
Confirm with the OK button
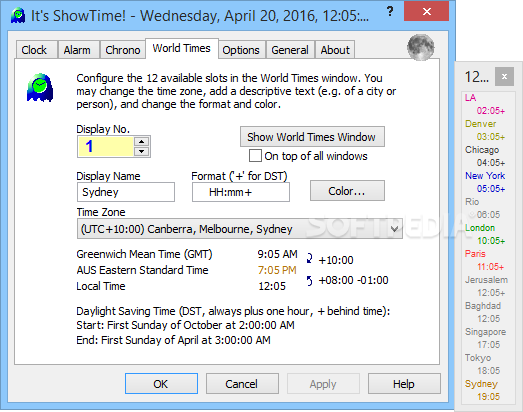(x=161, y=384)
